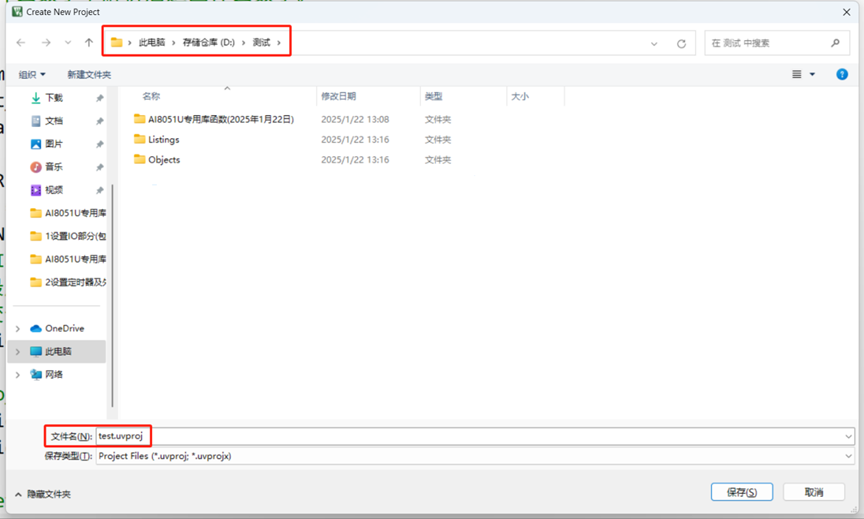Image resolution: width=864 pixels, height=519 pixels.
Task: Sort by the 名称 column header
Action: [151, 96]
